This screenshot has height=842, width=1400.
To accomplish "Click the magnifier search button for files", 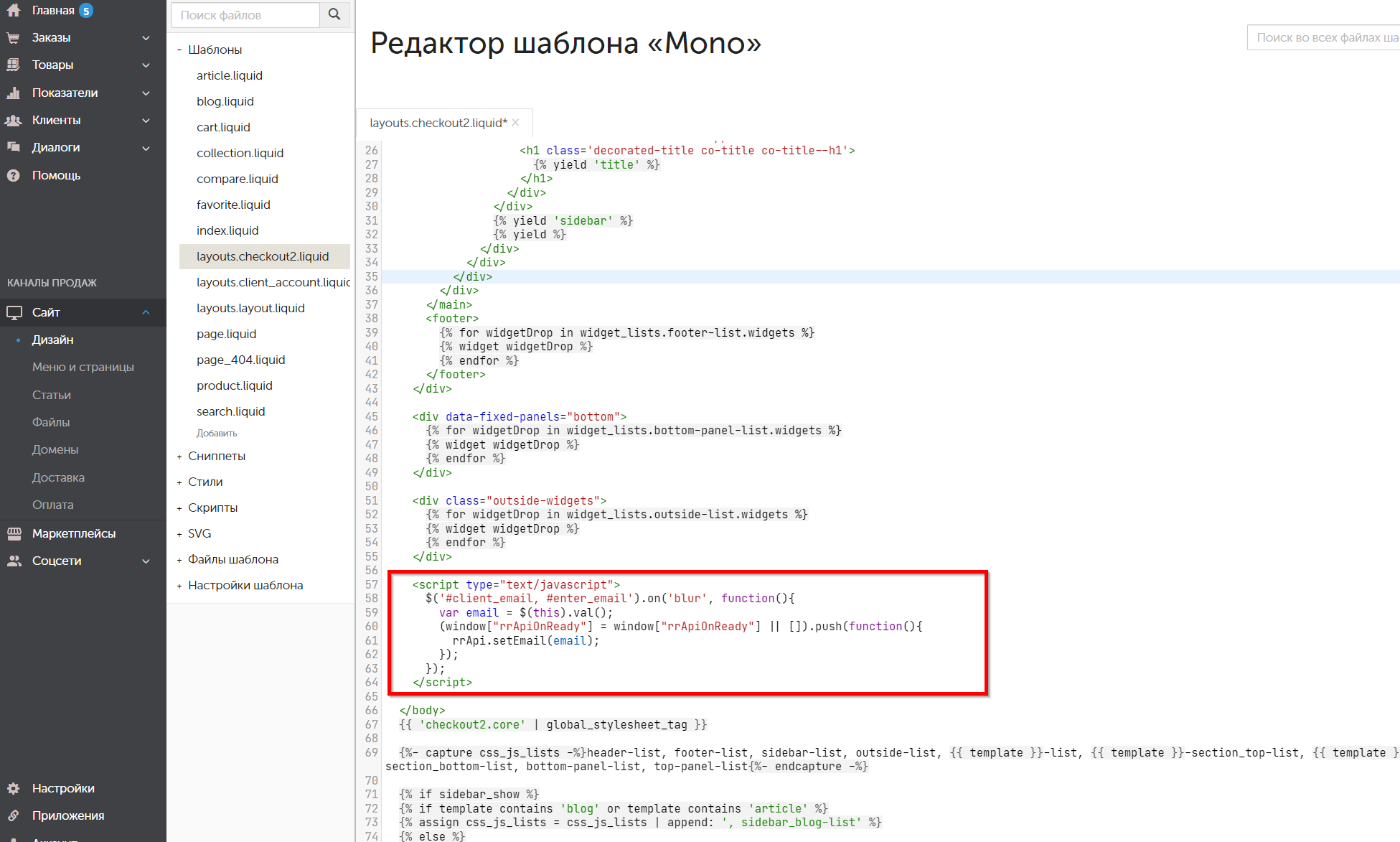I will click(334, 15).
